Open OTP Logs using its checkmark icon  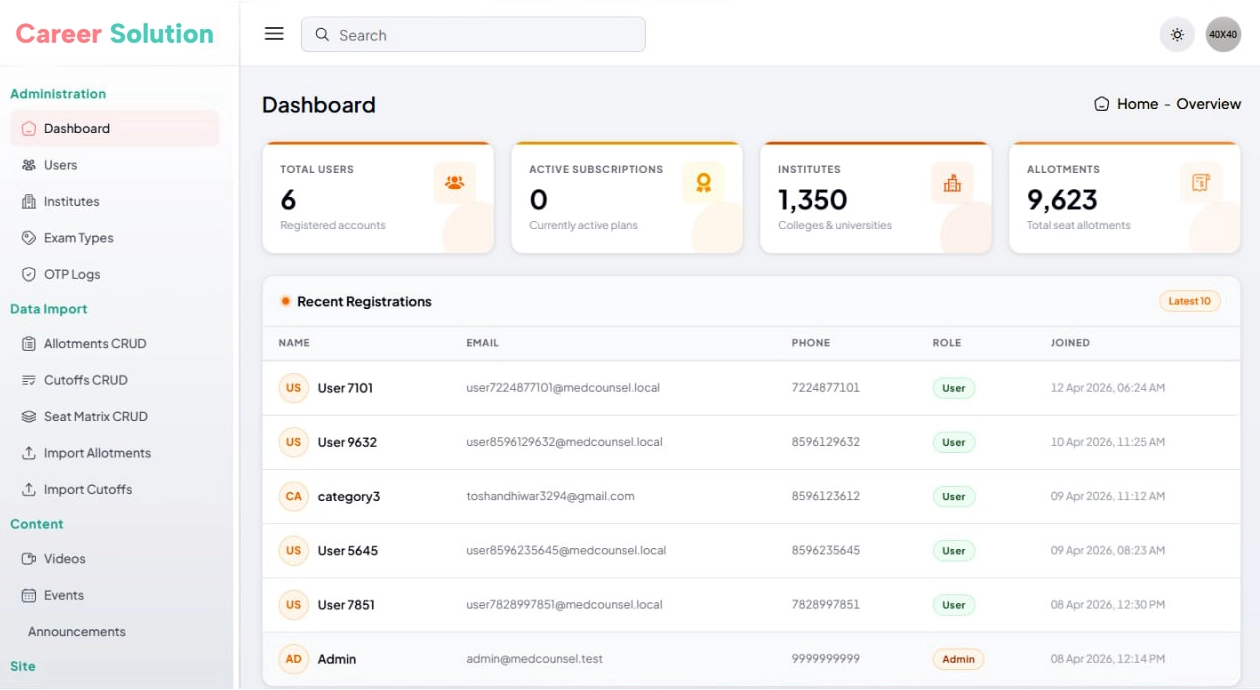point(27,273)
